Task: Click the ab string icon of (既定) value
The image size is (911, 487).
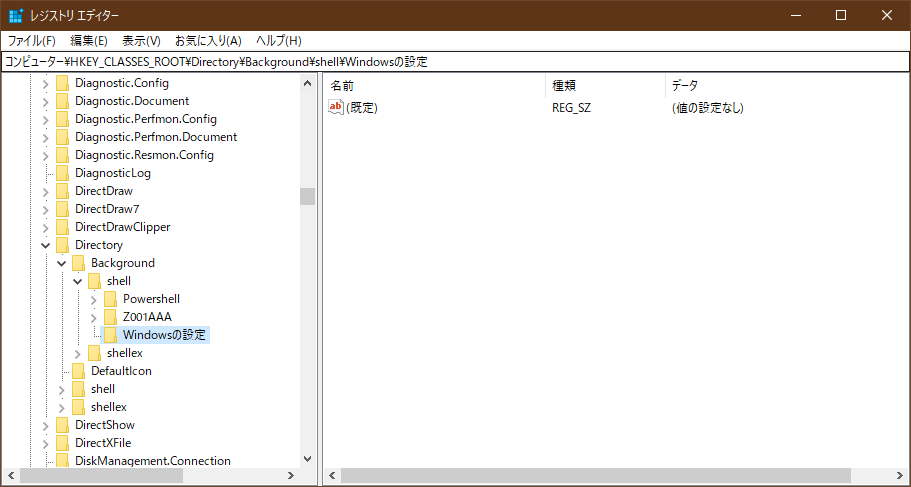Action: pyautogui.click(x=336, y=107)
